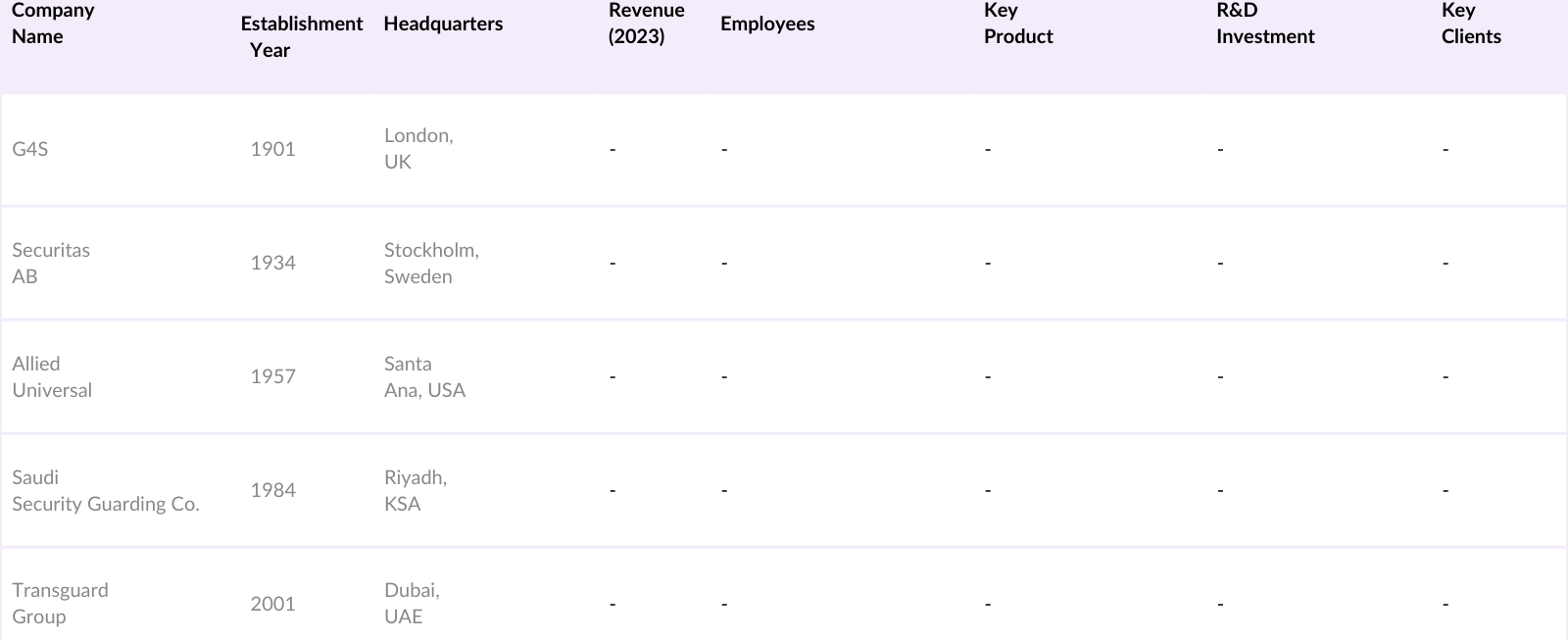Image resolution: width=1568 pixels, height=640 pixels.
Task: Select the Employees column header
Action: coord(767,24)
